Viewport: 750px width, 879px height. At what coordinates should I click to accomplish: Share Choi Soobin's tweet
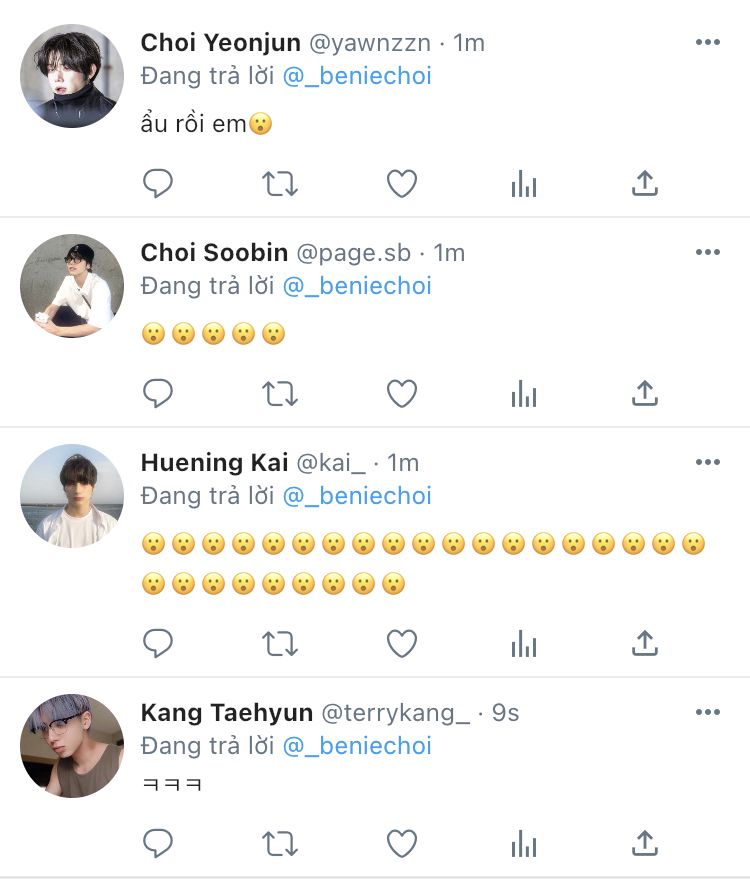(645, 394)
